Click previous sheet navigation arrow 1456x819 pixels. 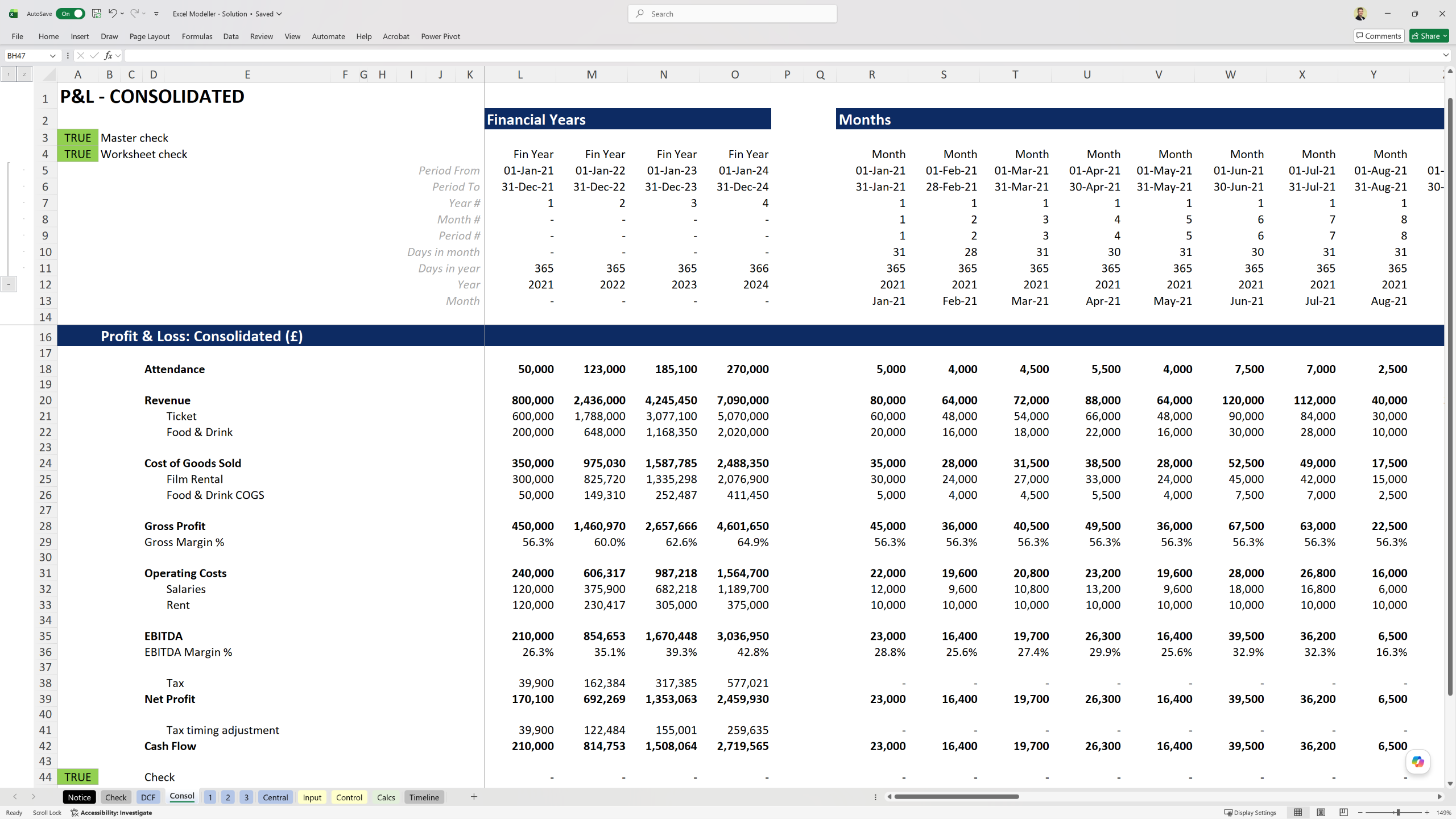click(15, 797)
